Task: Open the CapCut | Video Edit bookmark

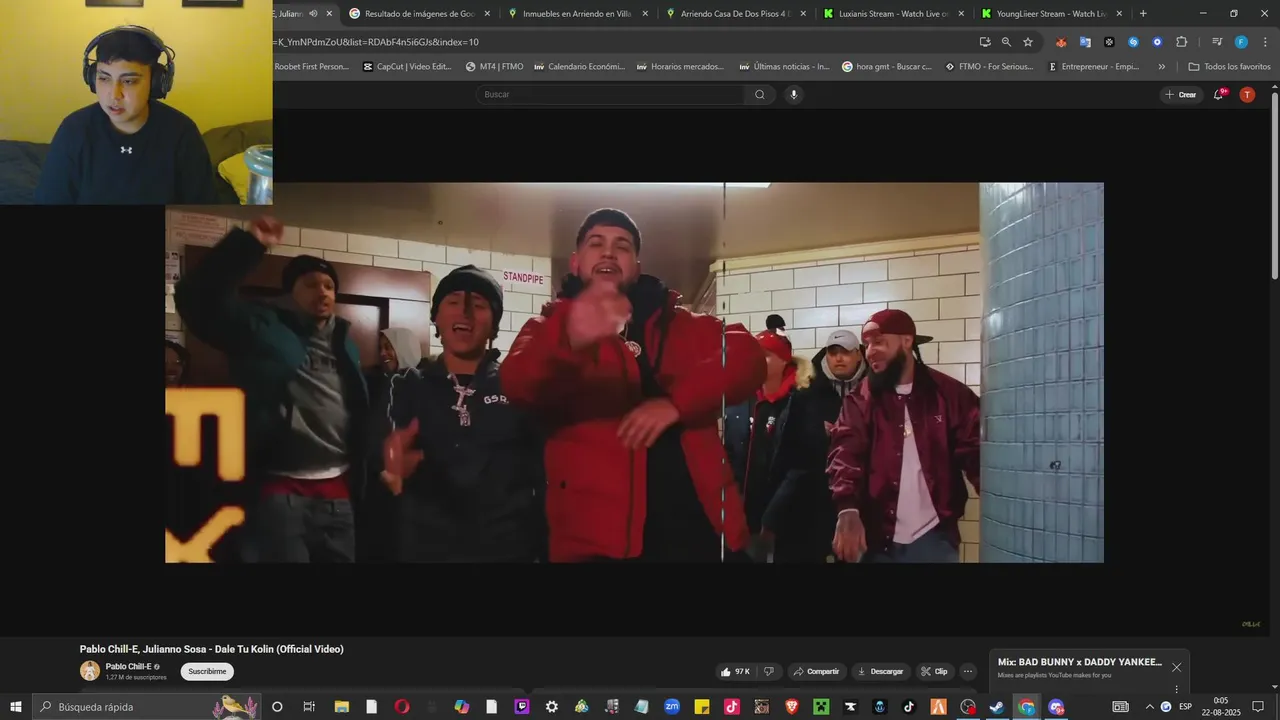Action: coord(407,67)
